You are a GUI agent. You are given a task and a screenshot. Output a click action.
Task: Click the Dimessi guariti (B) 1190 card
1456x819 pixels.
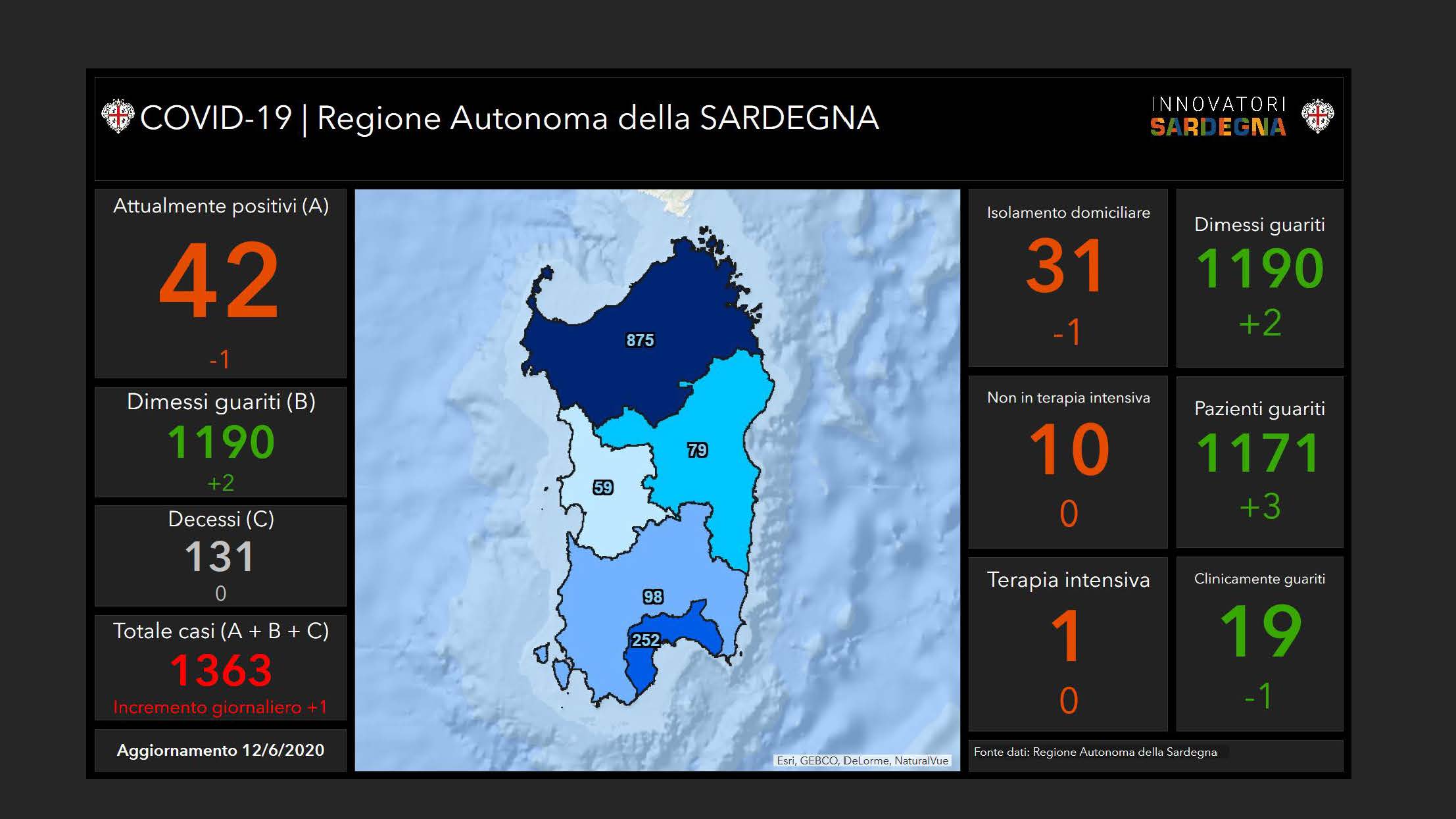tap(220, 441)
